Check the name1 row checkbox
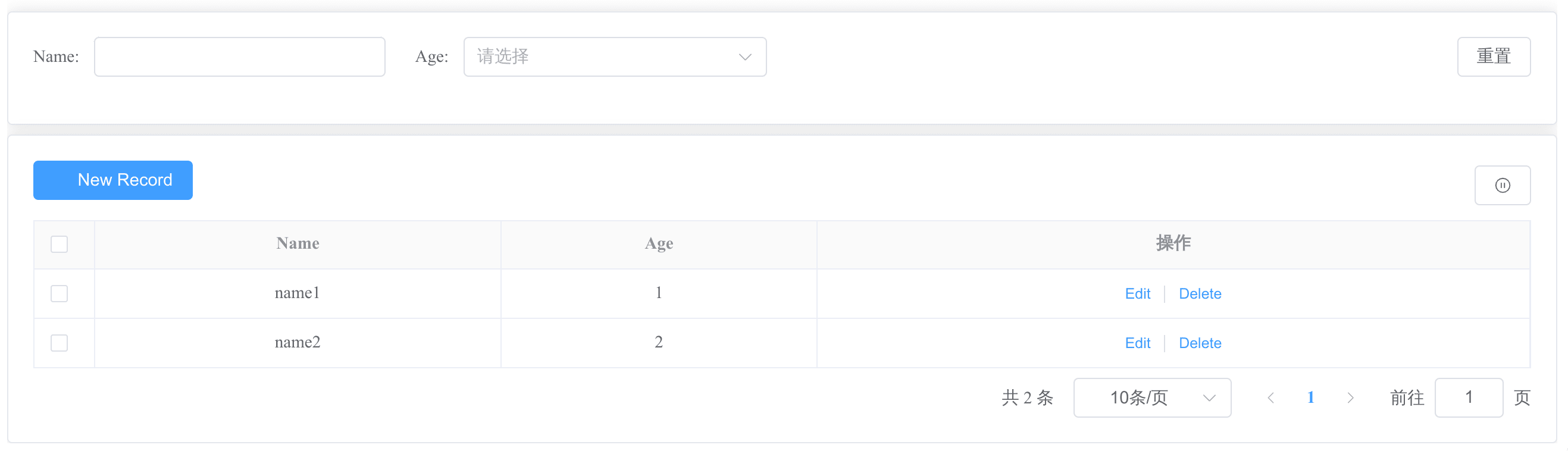The height and width of the screenshot is (451, 1568). tap(59, 294)
